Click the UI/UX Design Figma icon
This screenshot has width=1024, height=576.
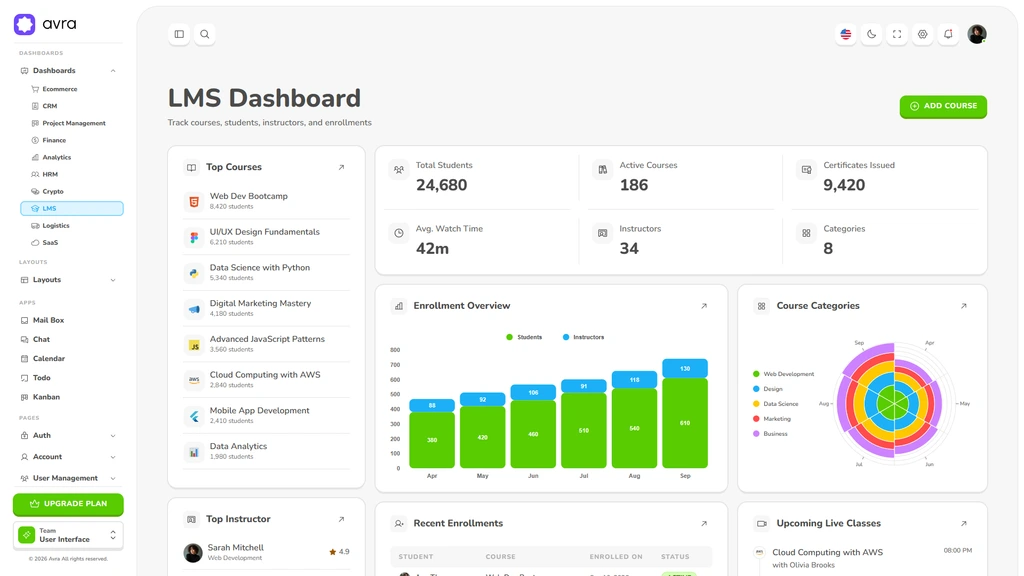click(194, 237)
